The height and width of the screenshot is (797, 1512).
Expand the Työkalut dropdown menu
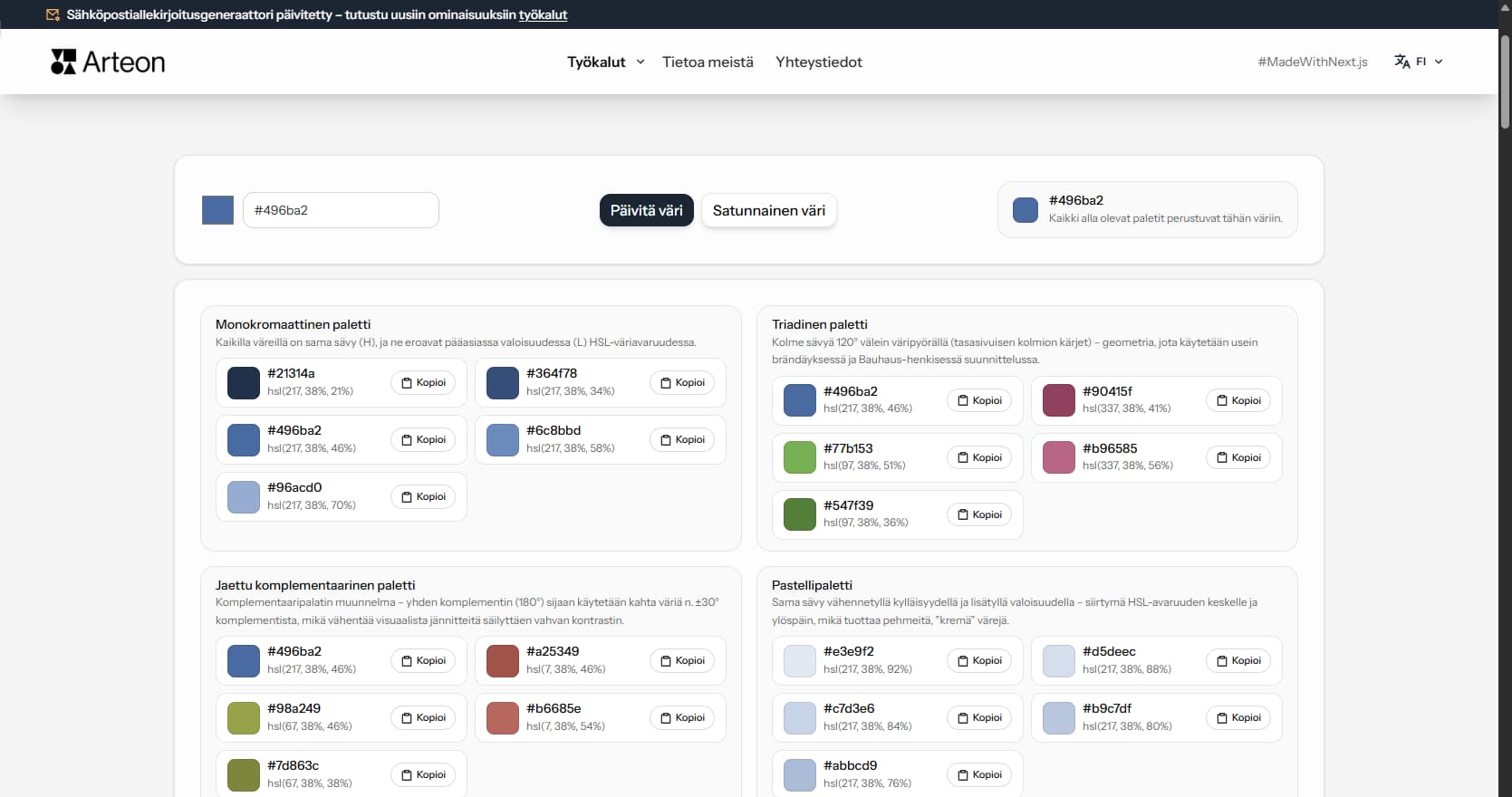click(596, 62)
